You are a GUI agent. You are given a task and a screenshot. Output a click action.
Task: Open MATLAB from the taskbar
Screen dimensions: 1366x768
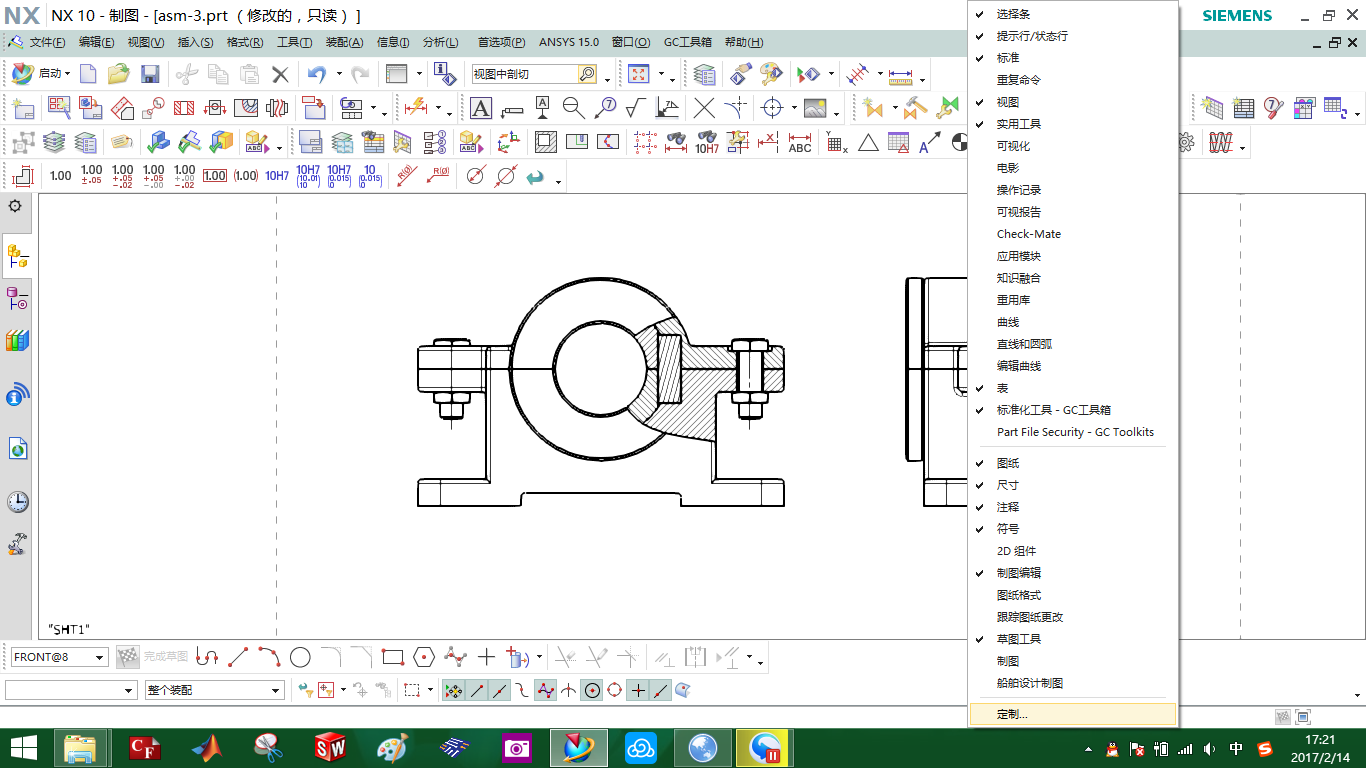point(207,747)
